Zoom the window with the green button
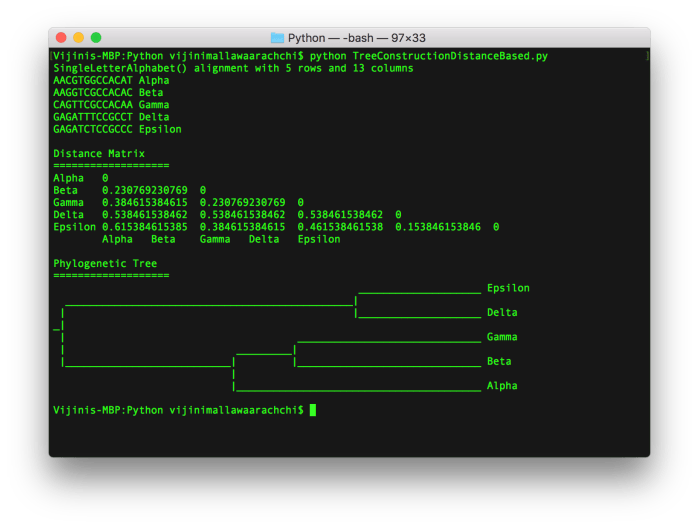The image size is (699, 527). pyautogui.click(x=100, y=38)
